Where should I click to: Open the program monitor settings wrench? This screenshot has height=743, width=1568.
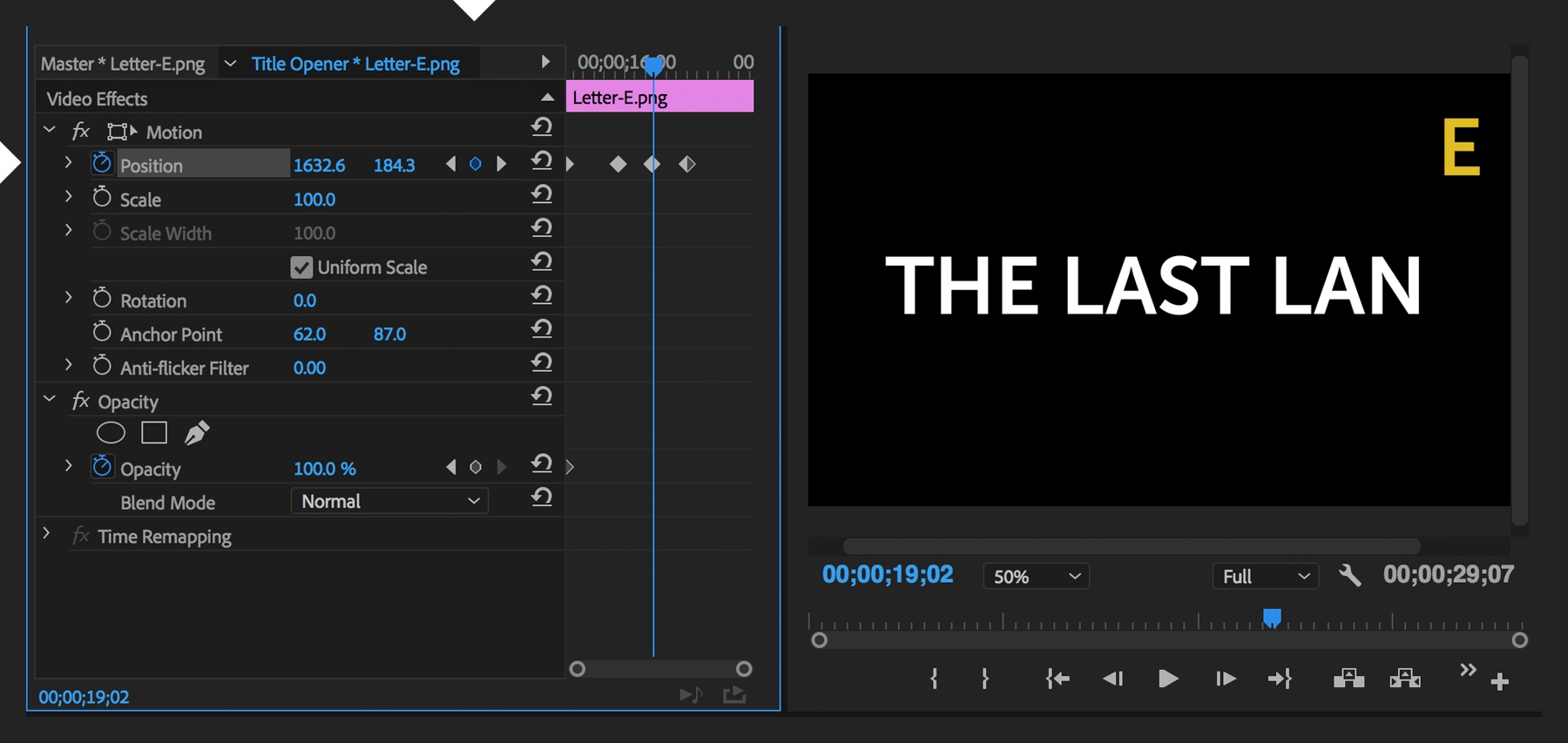click(1349, 576)
